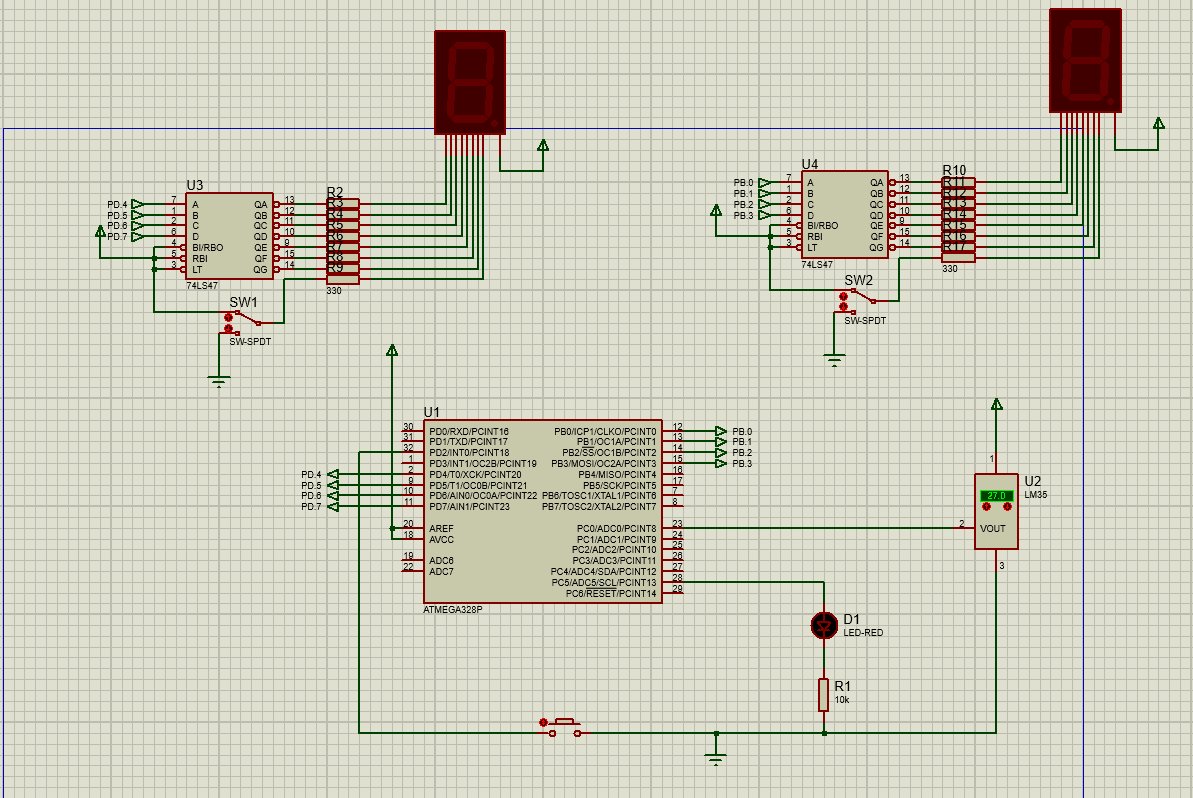
Task: Select the PB.0 output terminal near U1
Action: coord(721,431)
